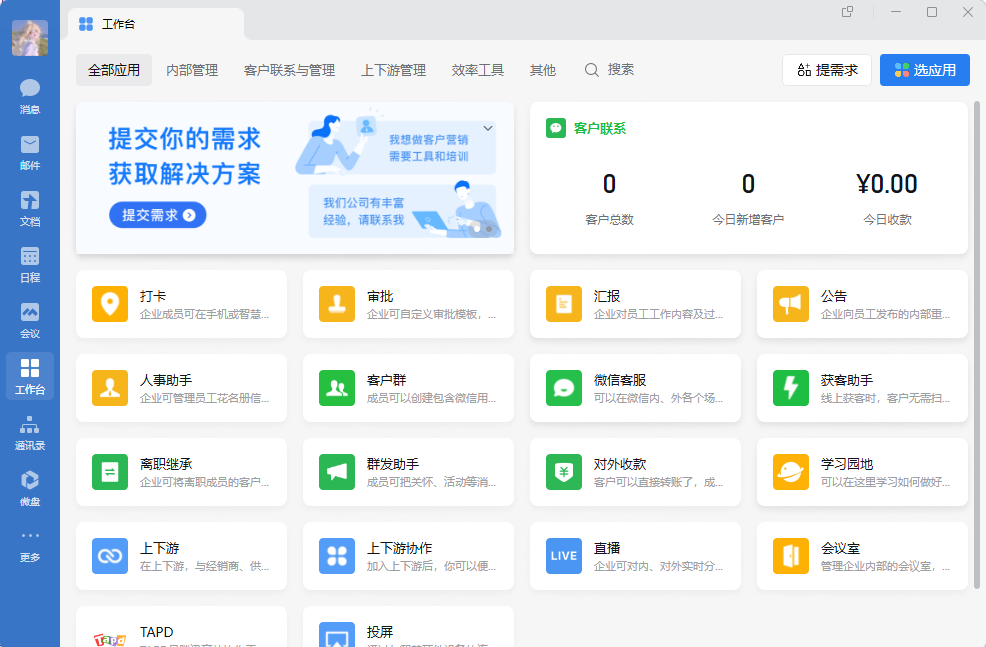The width and height of the screenshot is (986, 647).
Task: Open the 打卡 (check-in) app icon
Action: (110, 304)
